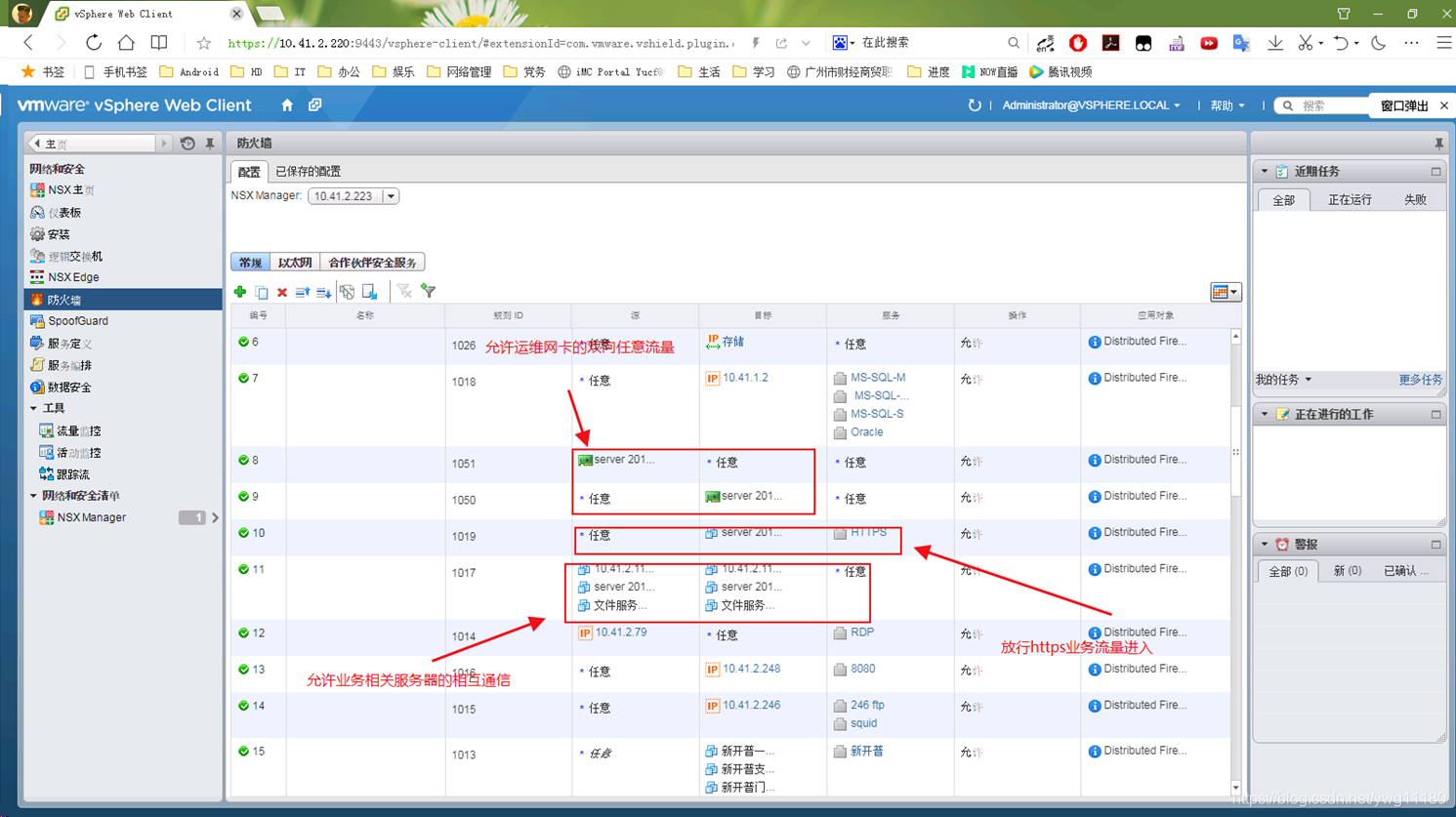Open Partner Security Services tab
Viewport: 1456px width, 817px height.
372,263
